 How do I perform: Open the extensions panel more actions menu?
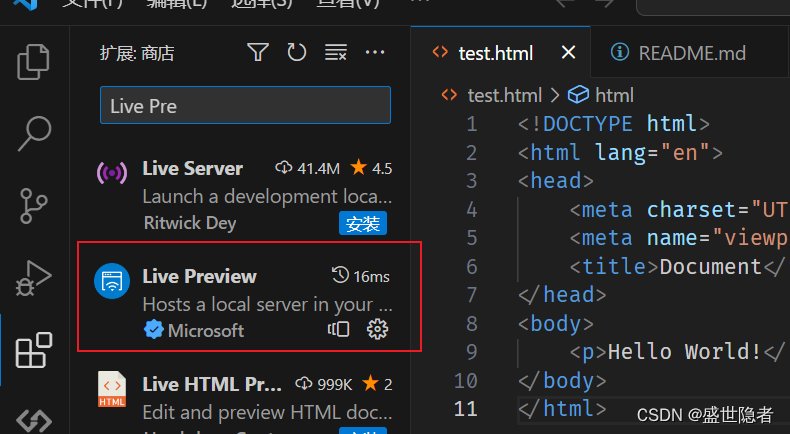click(x=375, y=52)
